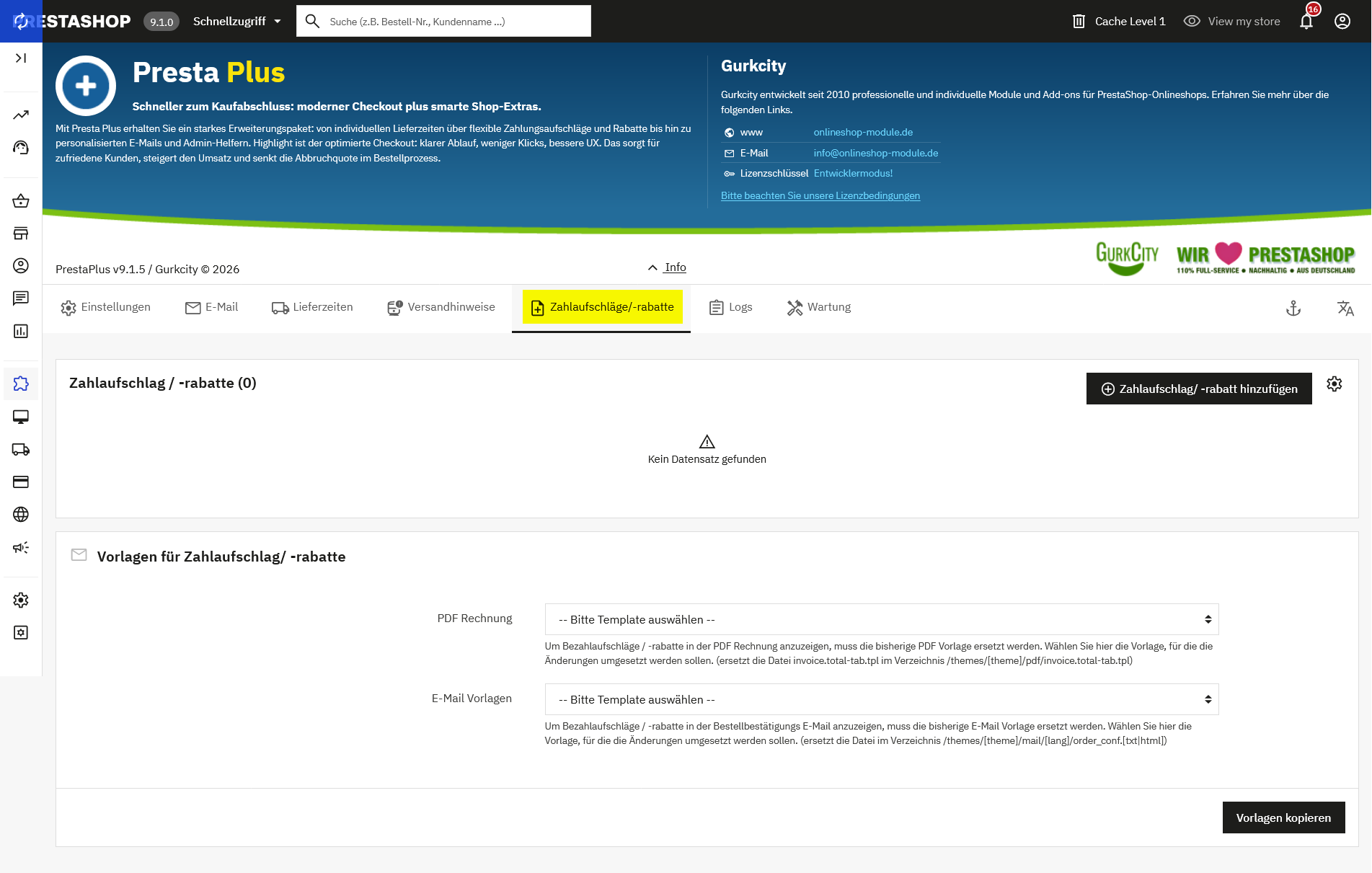Open Shipping via the truck sidebar icon

coord(21,449)
